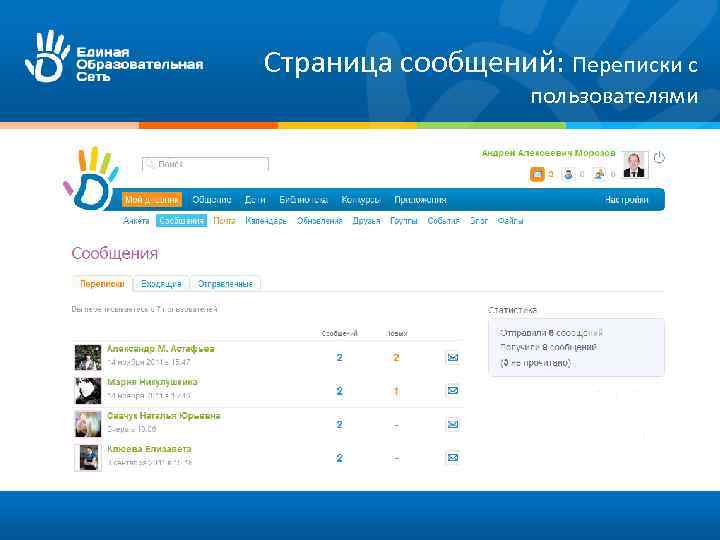Image resolution: width=720 pixels, height=540 pixels.
Task: Open the Общение main menu item
Action: coord(212,200)
